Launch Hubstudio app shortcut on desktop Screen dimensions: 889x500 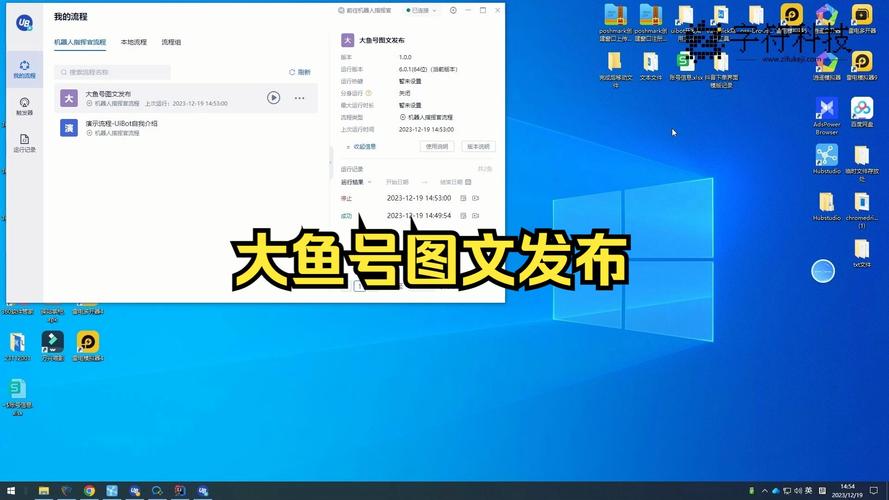pyautogui.click(x=827, y=159)
